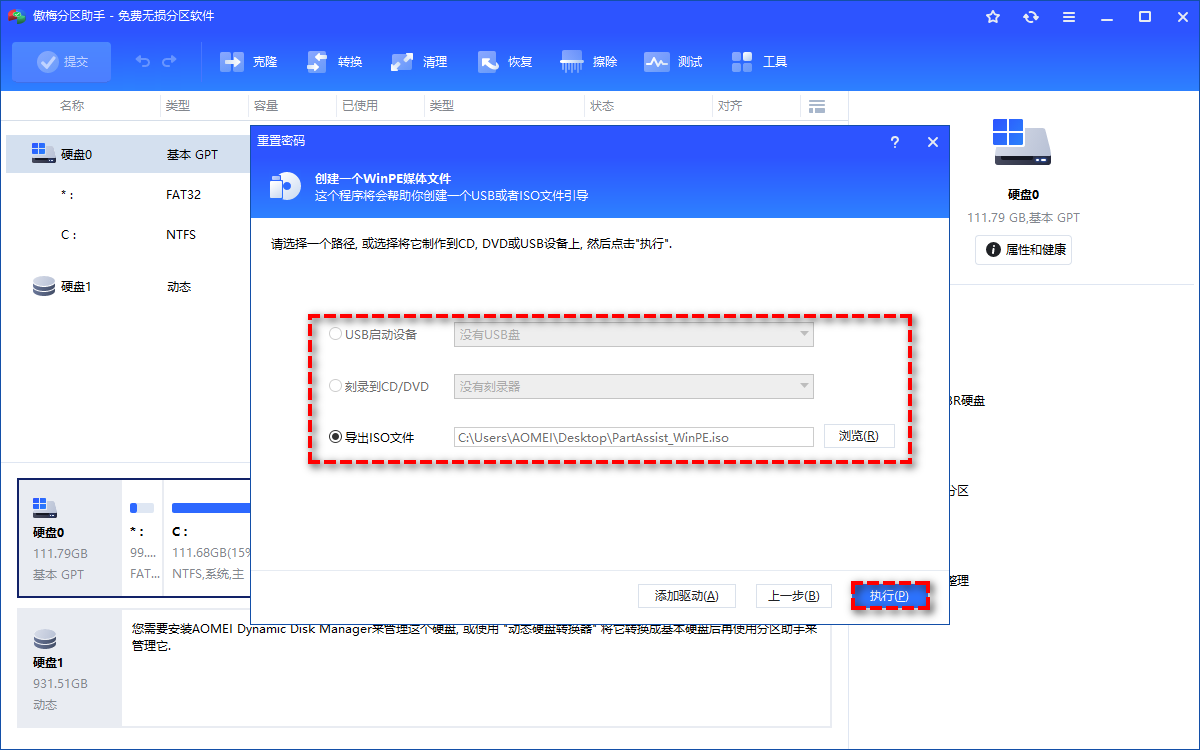Click 添加驱动(A) to add drivers
Viewport: 1200px width, 750px height.
click(x=686, y=595)
